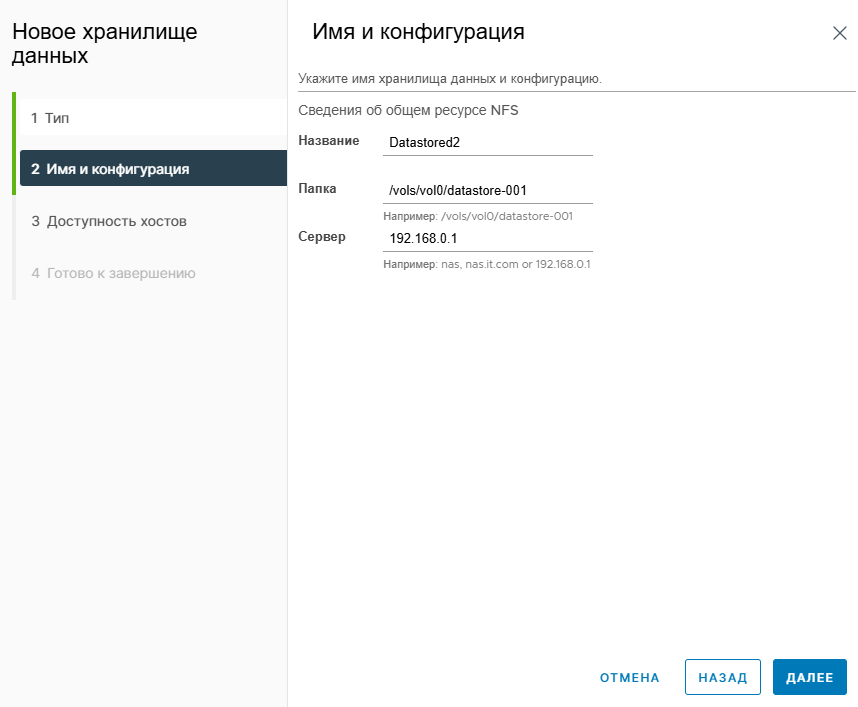858x707 pixels.
Task: Click the Имя и конфигурация page title
Action: [x=418, y=32]
